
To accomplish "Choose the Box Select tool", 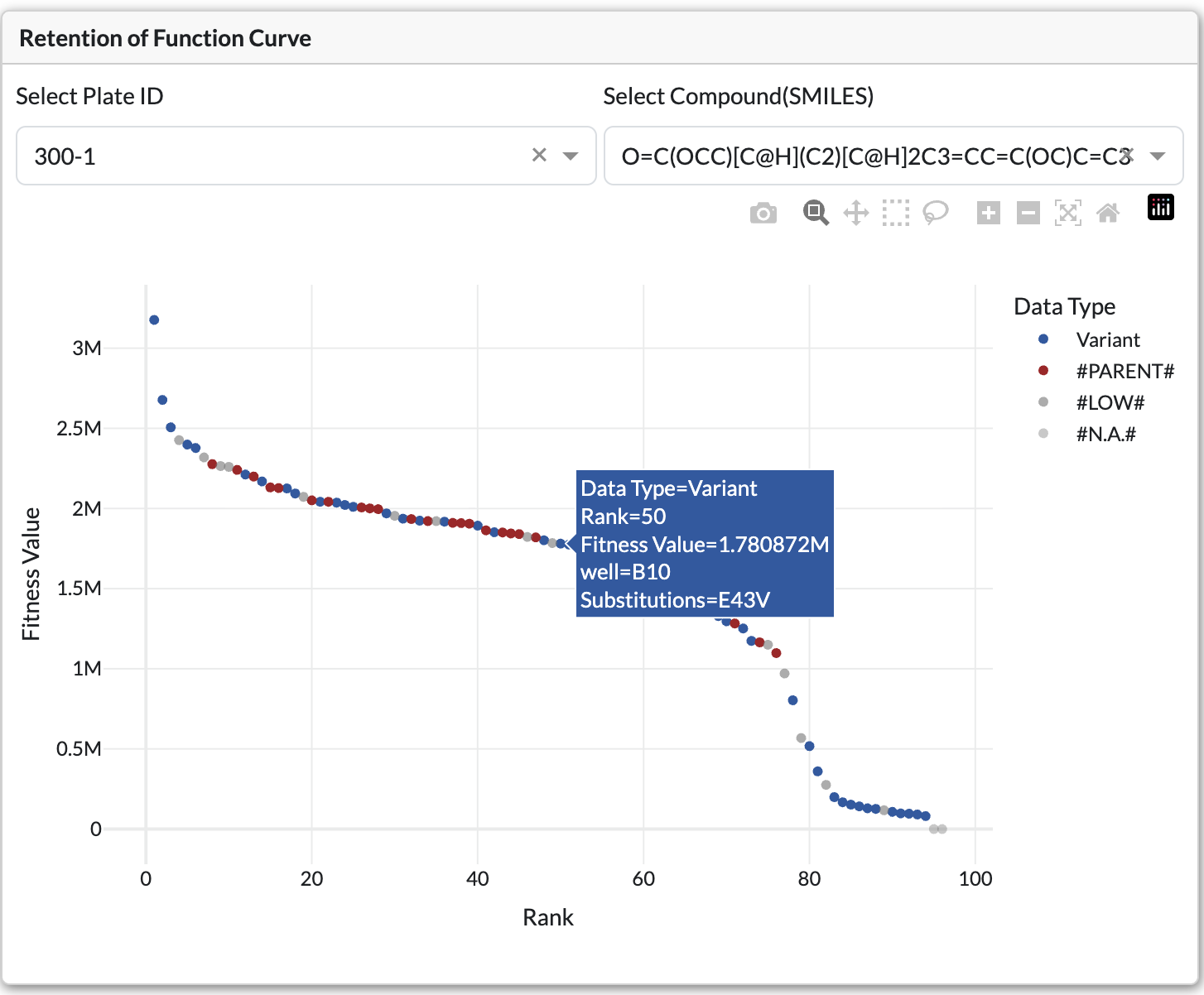I will tap(895, 213).
